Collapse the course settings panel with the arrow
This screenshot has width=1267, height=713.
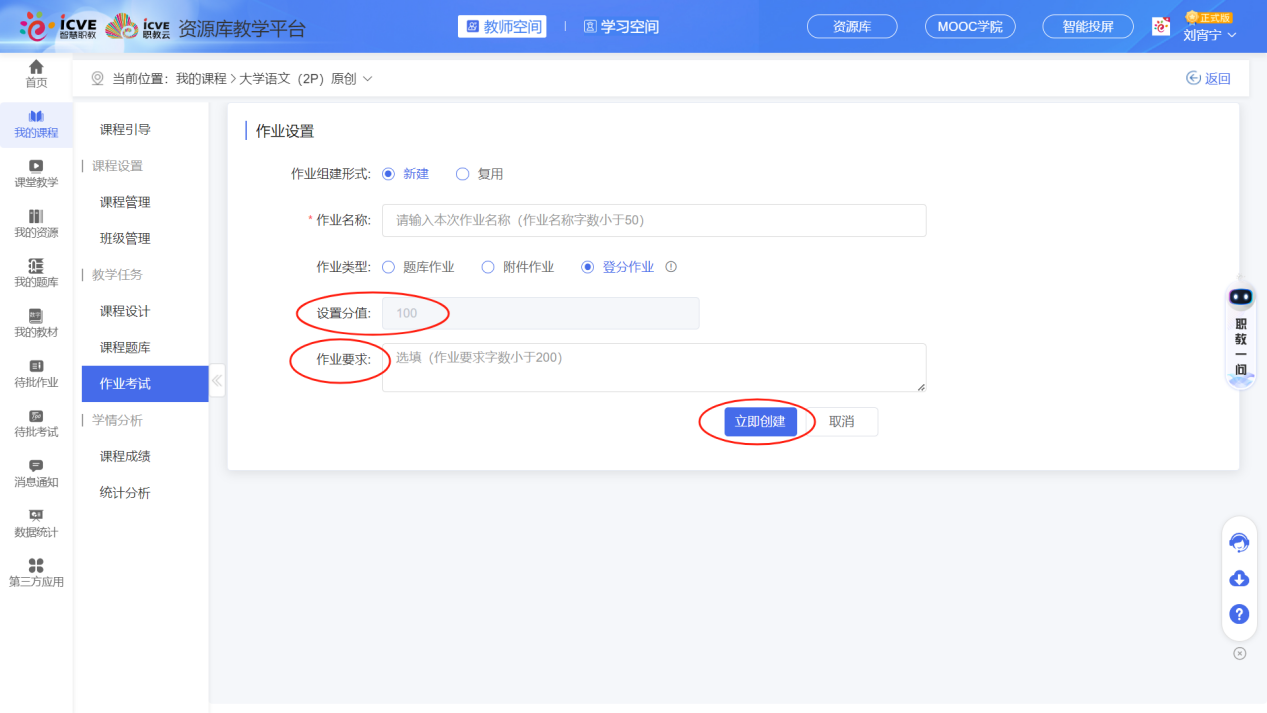point(215,381)
